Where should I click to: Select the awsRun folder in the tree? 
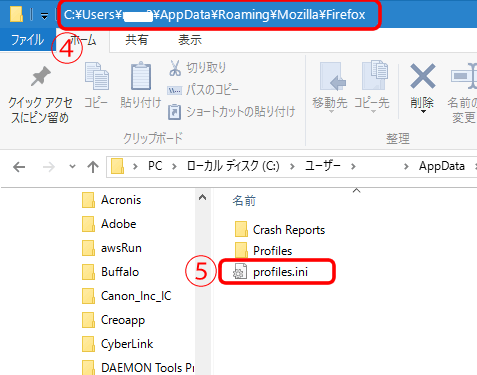point(112,248)
